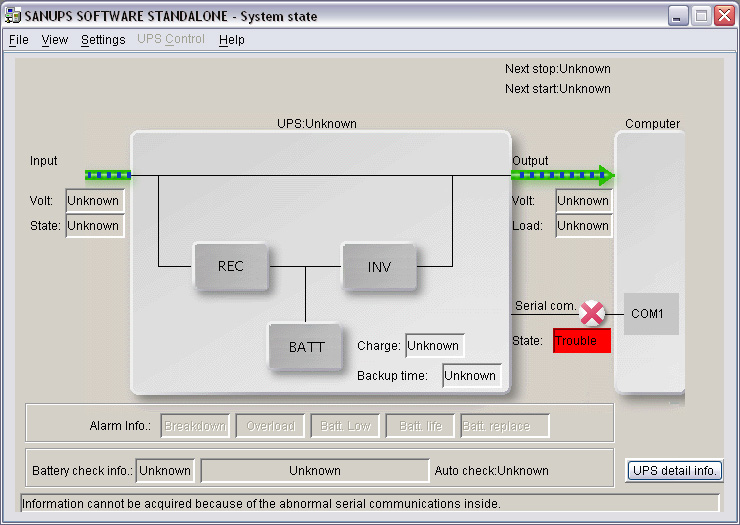The image size is (740, 525).
Task: Click the Computer label
Action: tap(653, 124)
